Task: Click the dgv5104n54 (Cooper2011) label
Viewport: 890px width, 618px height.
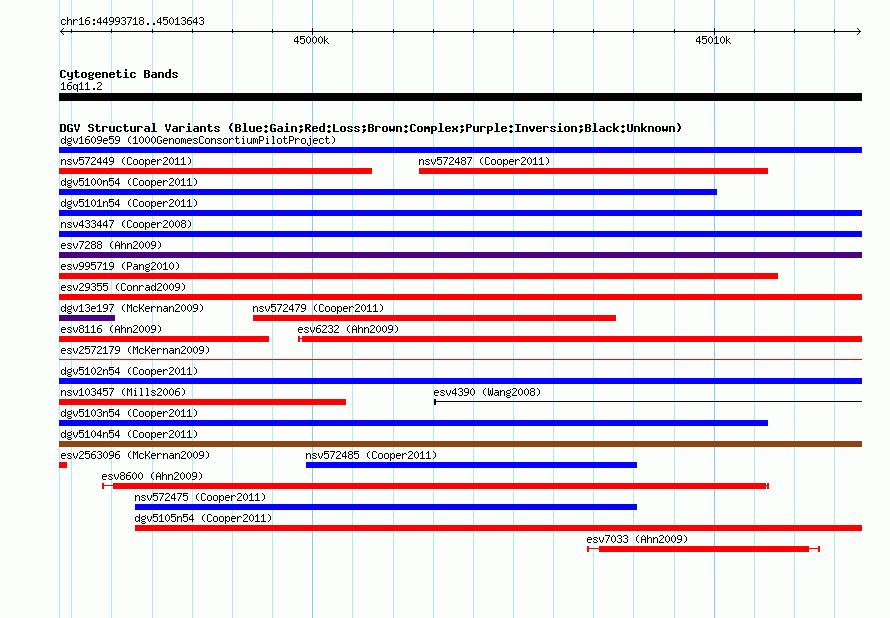Action: pos(129,434)
